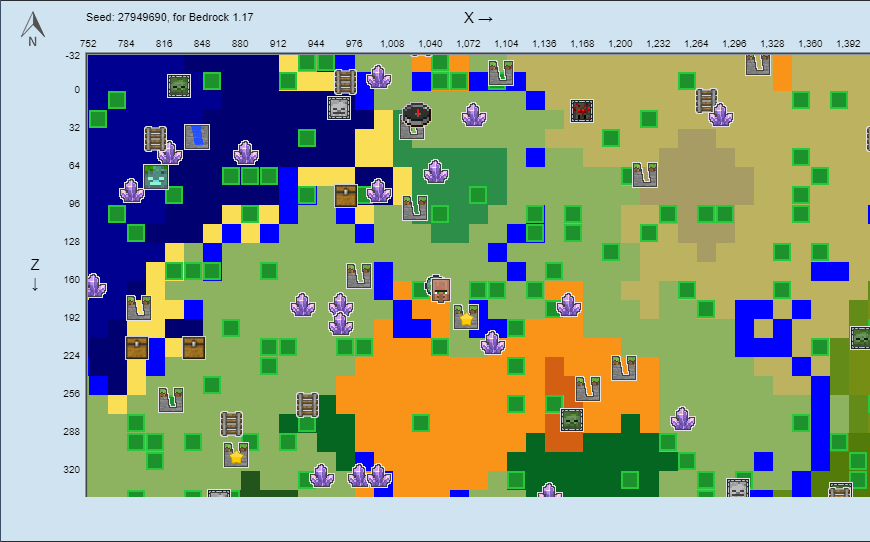The width and height of the screenshot is (870, 542).
Task: Select the red-eyed spider spawner icon
Action: tap(583, 110)
